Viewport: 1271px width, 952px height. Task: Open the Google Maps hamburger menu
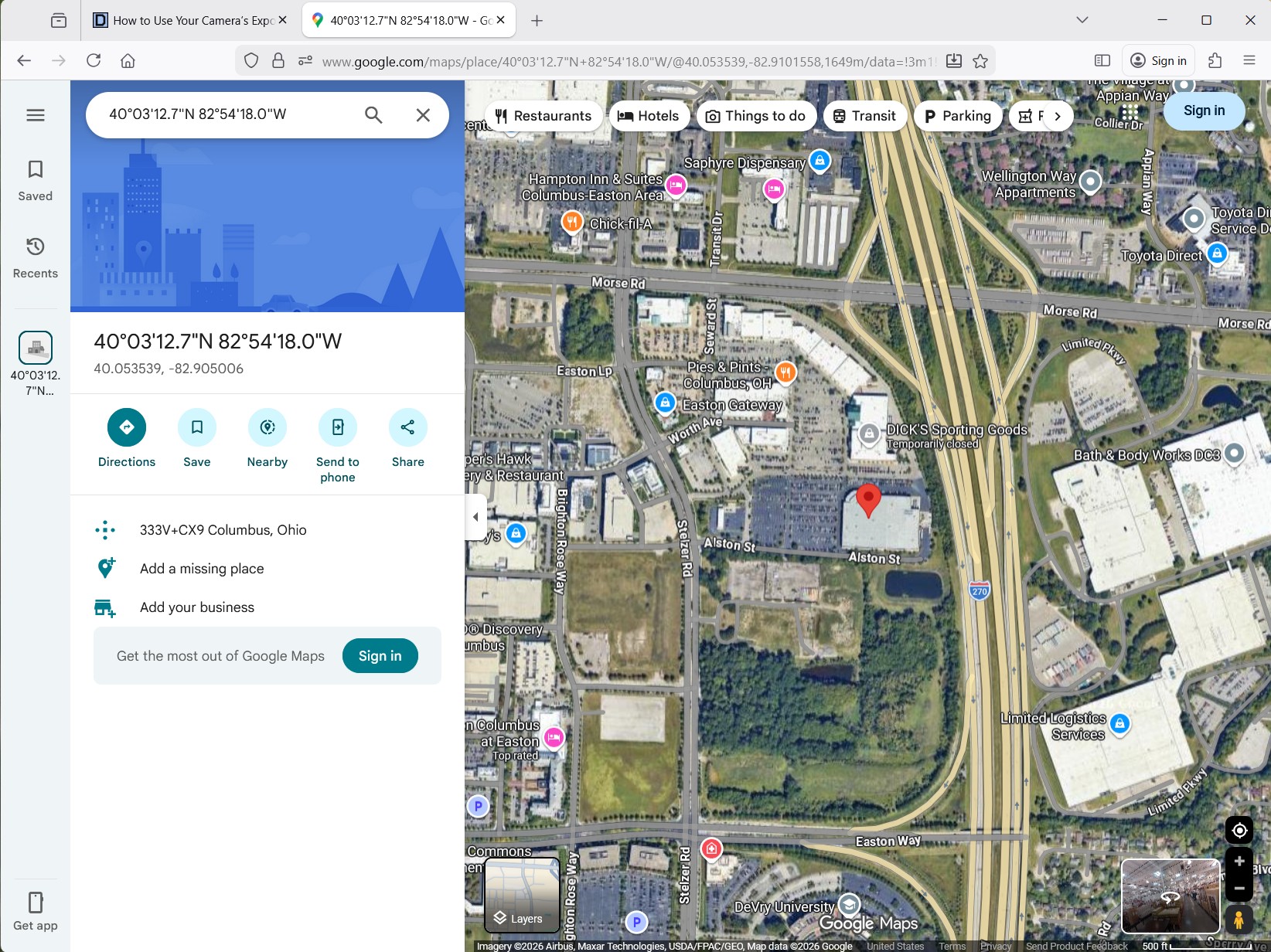click(x=36, y=115)
